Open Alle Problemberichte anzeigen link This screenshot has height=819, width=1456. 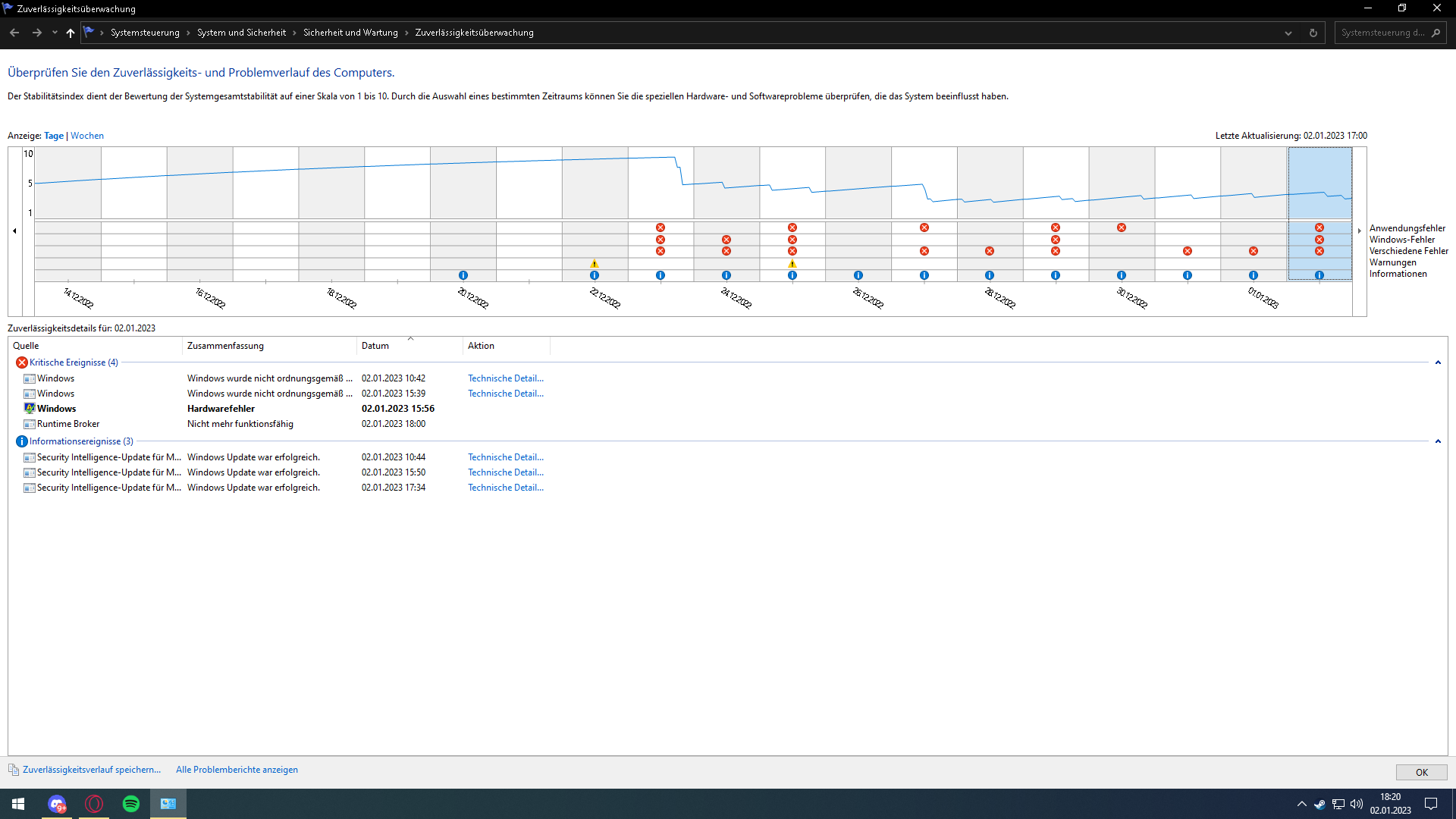237,770
